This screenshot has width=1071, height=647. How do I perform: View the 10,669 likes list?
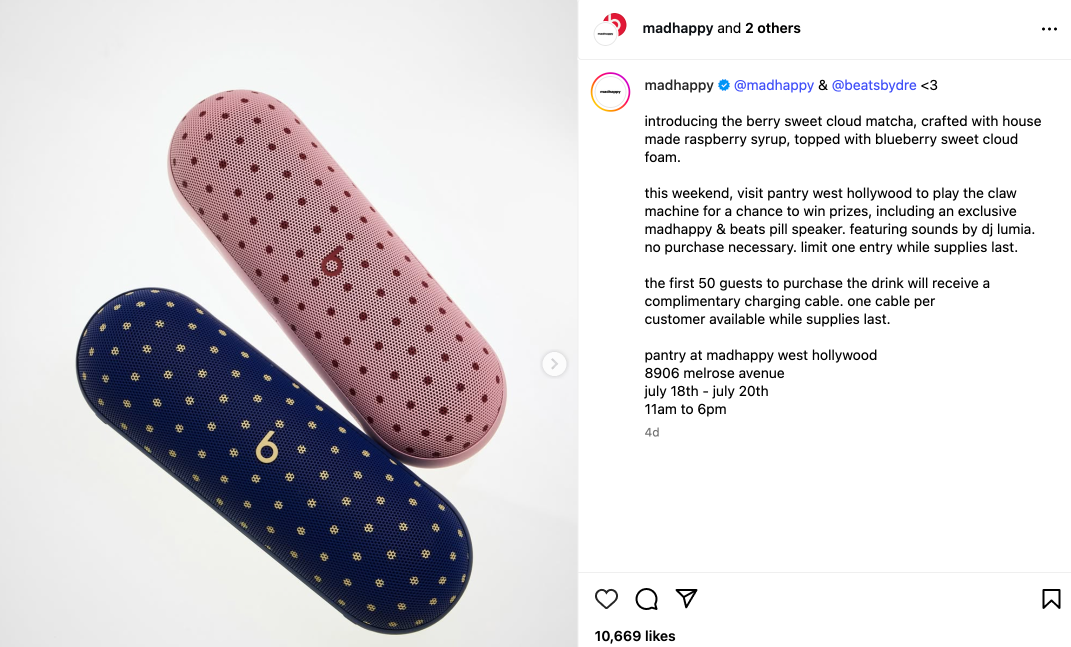635,636
